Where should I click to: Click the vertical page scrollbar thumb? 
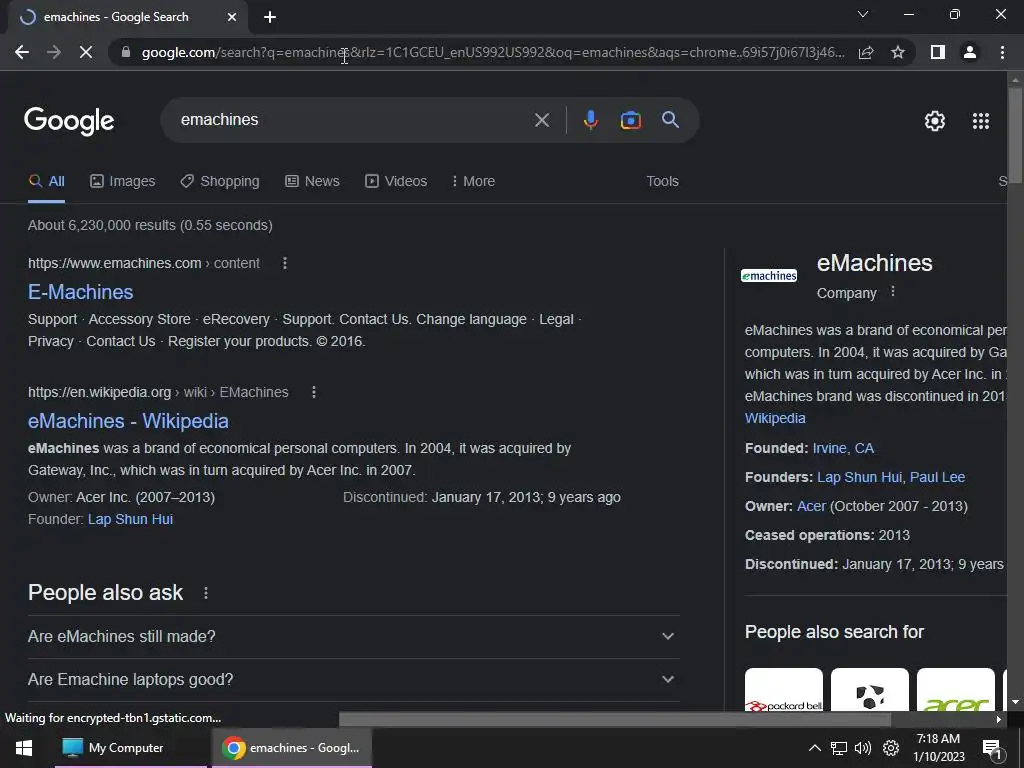[x=1015, y=135]
